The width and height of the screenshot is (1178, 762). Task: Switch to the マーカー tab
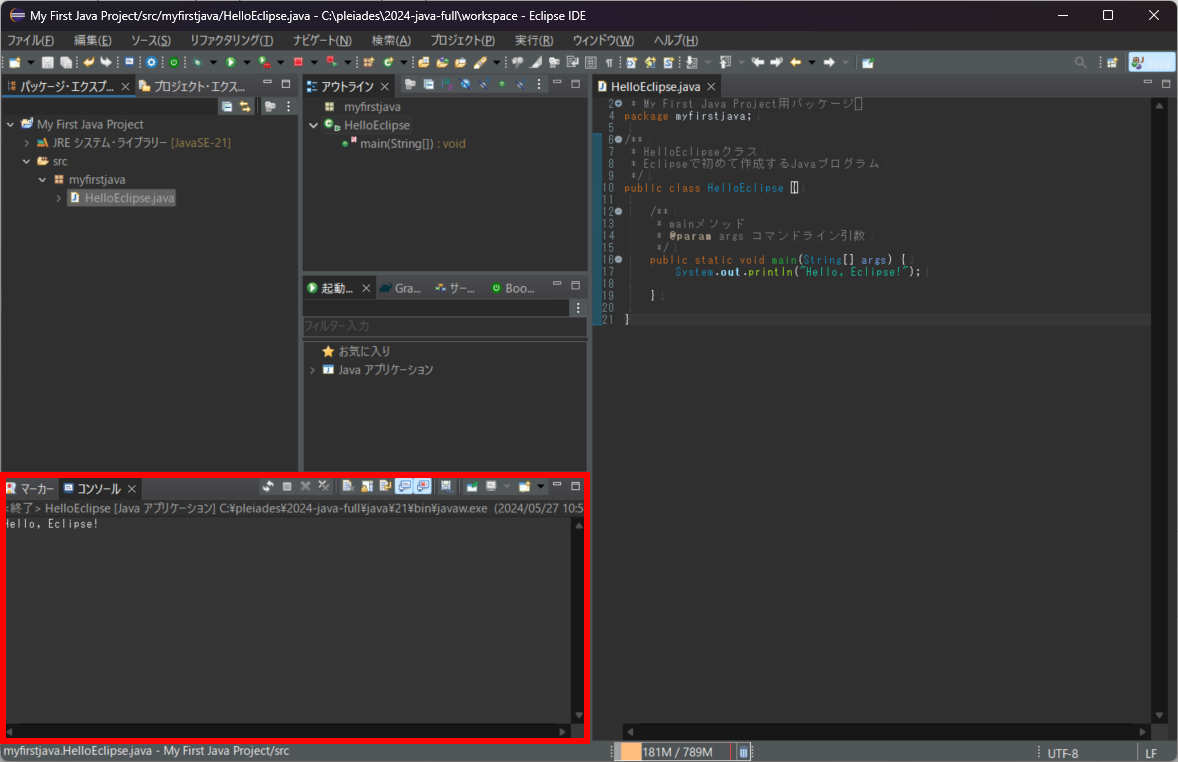tap(30, 488)
